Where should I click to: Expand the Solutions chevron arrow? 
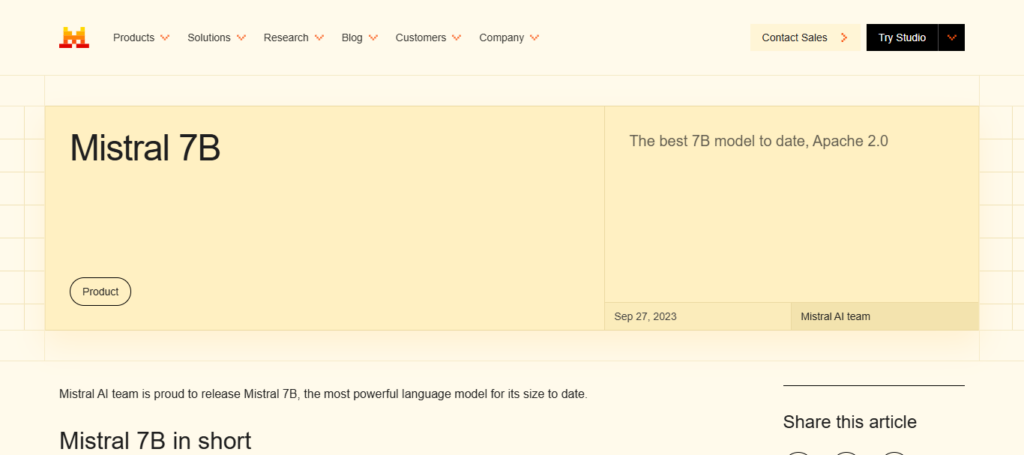coord(241,38)
